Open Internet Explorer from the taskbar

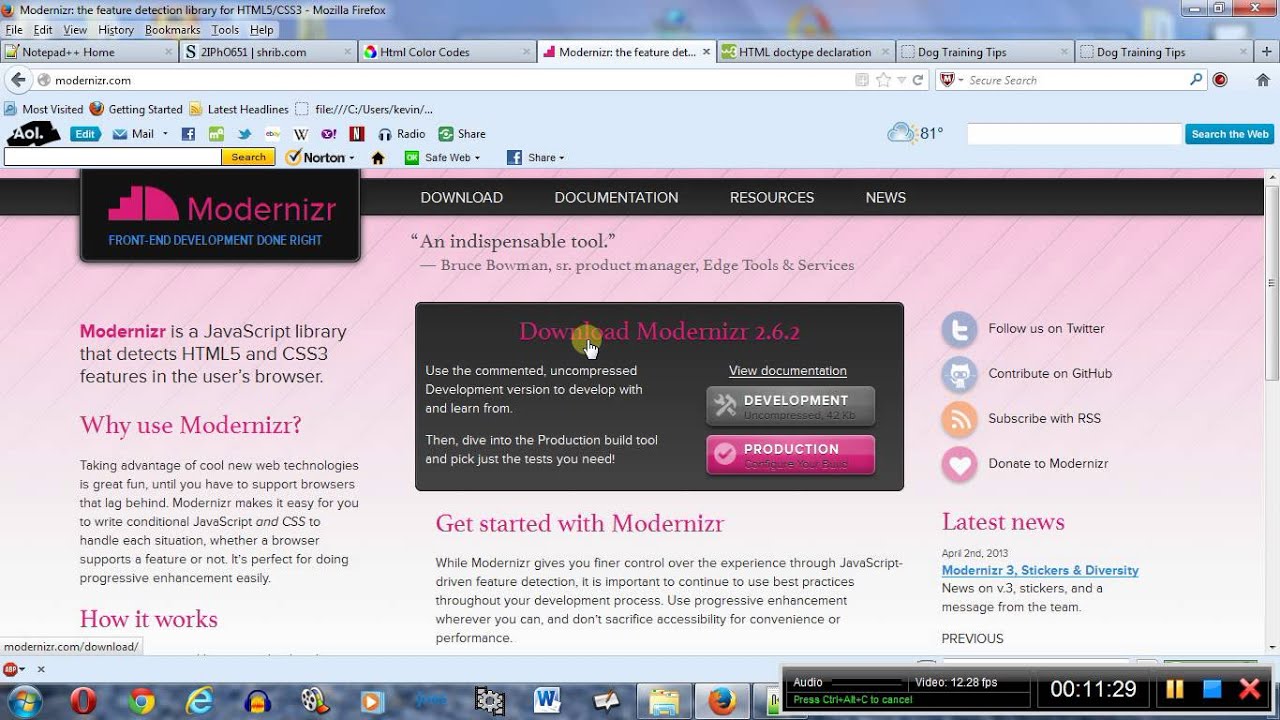[199, 701]
